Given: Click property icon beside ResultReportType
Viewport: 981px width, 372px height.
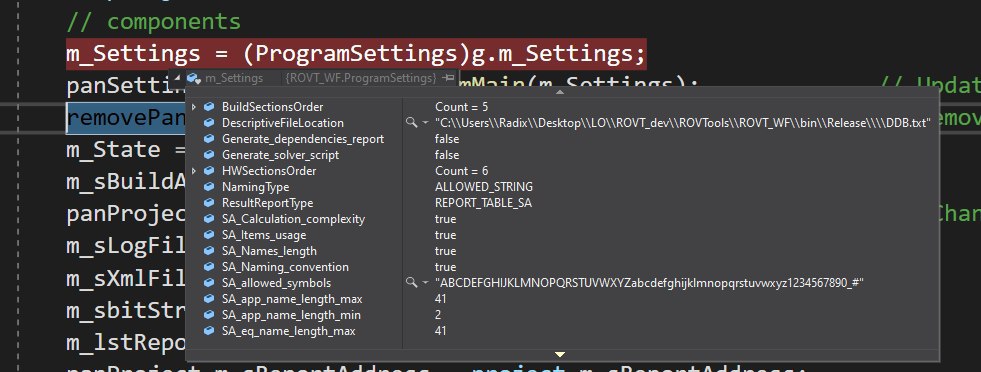Looking at the screenshot, I should [x=210, y=203].
